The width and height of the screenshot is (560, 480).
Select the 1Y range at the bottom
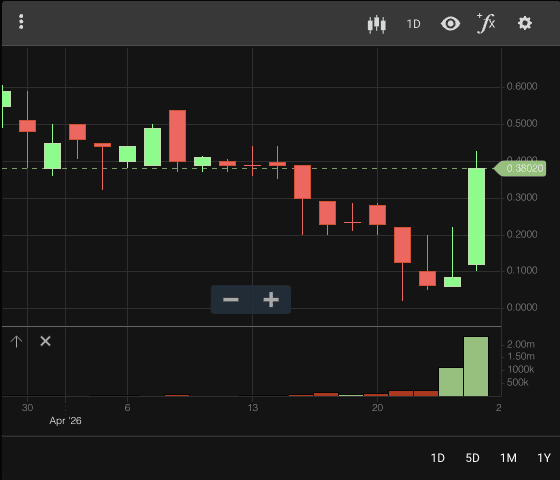coord(544,458)
